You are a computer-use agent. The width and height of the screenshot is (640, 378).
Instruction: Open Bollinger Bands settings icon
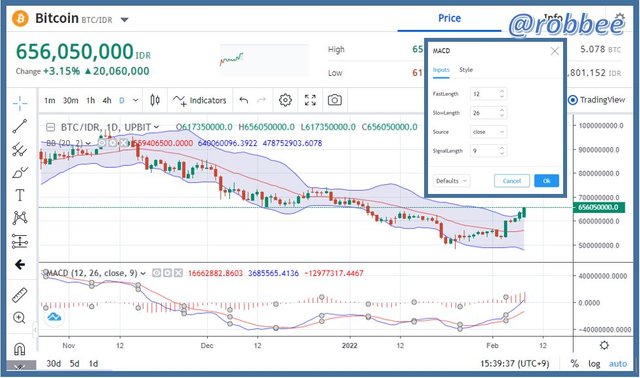pyautogui.click(x=112, y=143)
